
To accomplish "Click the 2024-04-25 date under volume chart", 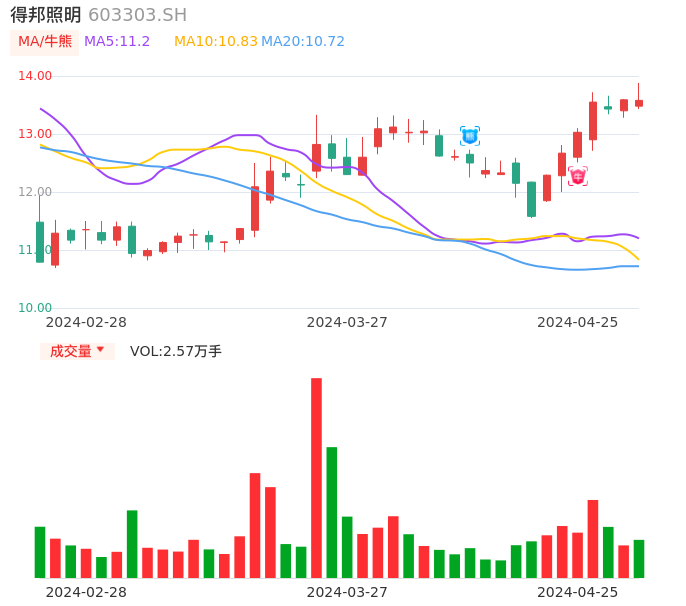I will click(577, 592).
